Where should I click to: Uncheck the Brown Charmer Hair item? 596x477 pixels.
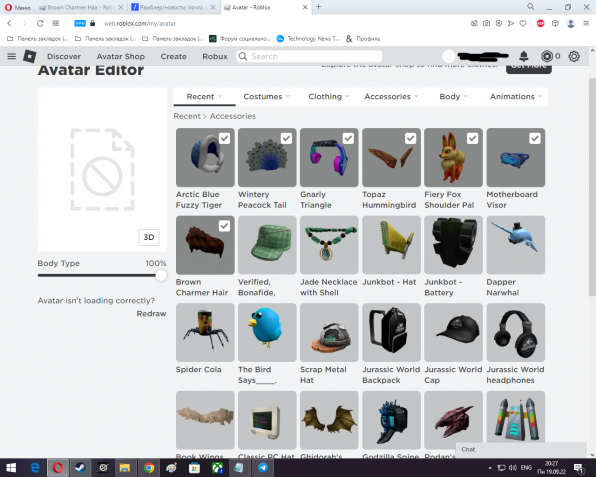tap(224, 226)
